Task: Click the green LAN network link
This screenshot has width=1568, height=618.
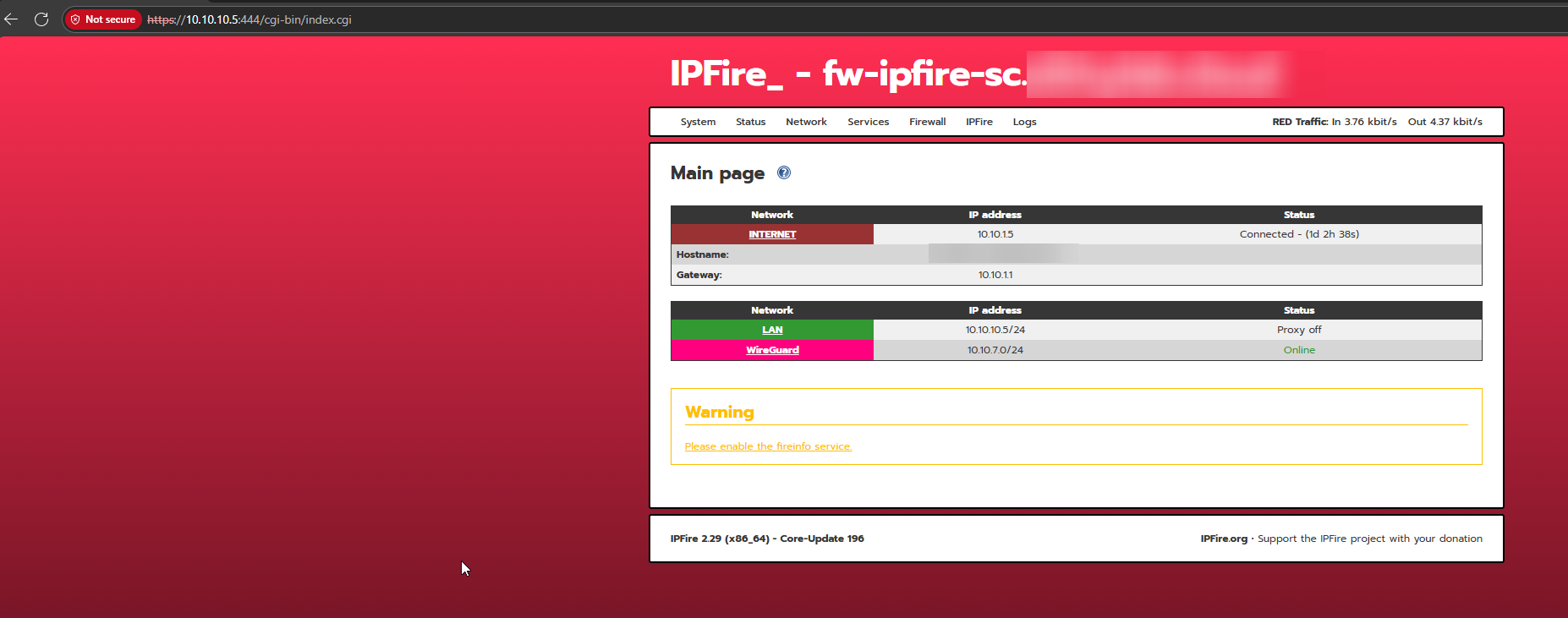Action: coord(772,330)
